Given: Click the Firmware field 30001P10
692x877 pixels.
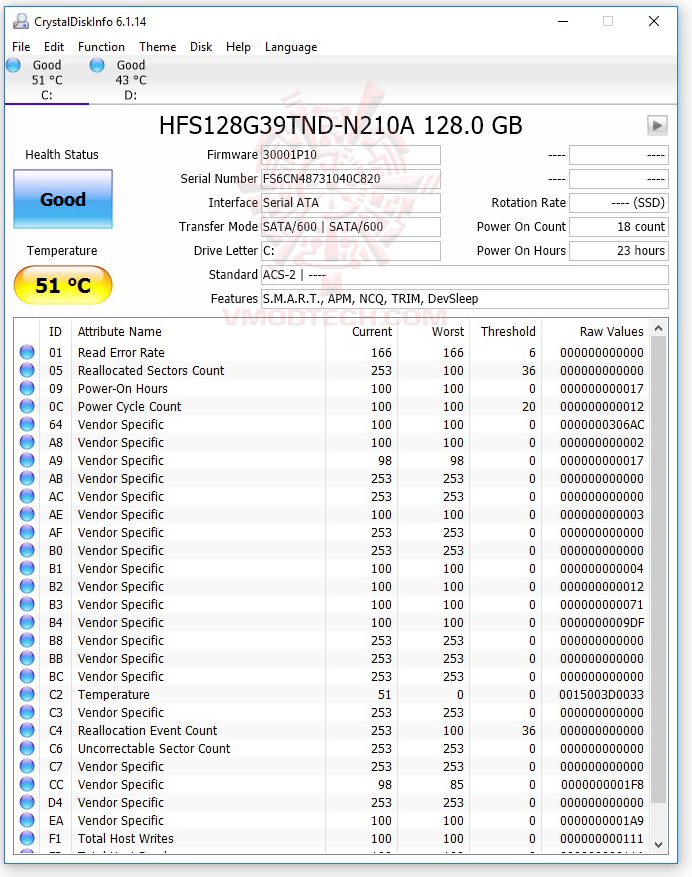Looking at the screenshot, I should pos(351,155).
